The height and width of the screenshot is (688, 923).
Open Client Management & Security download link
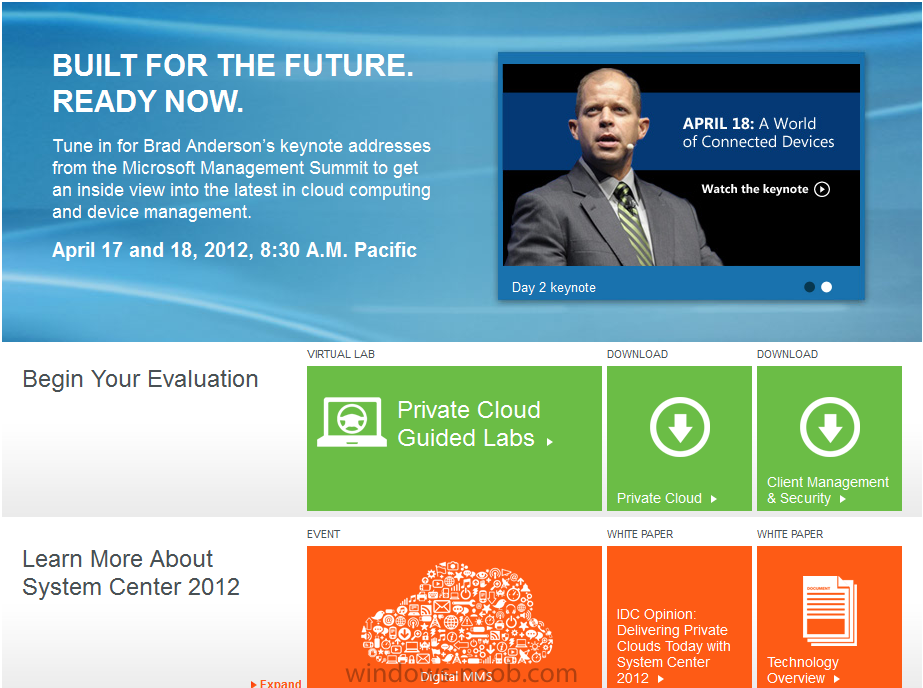click(x=828, y=490)
